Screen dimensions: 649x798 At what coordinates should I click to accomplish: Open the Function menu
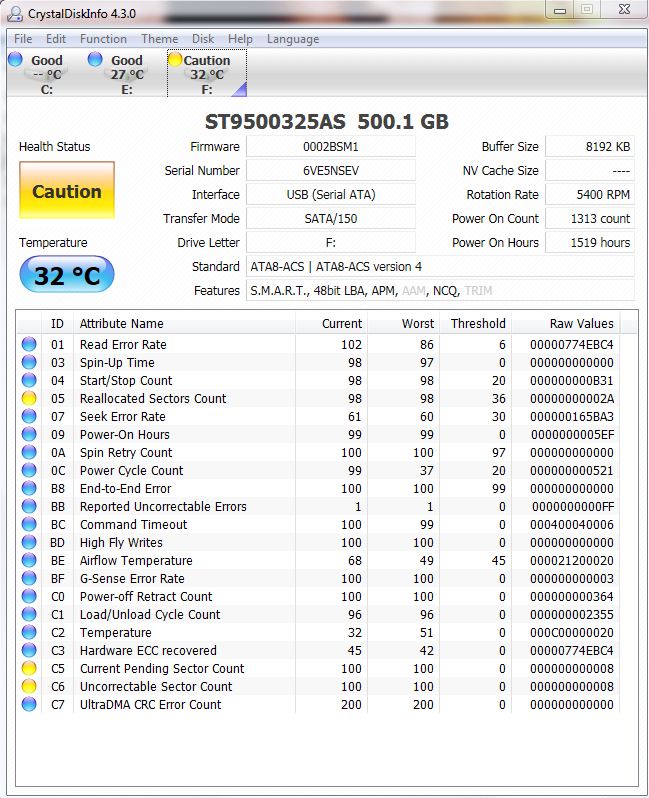103,39
